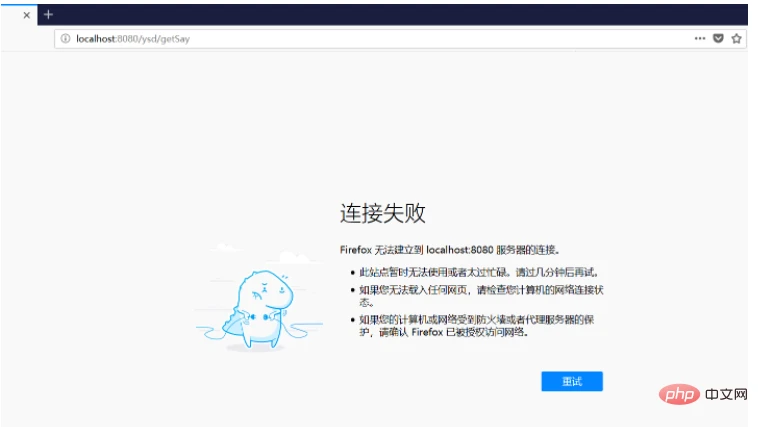
Task: Click the text 'Firefox 无法建立到 localhost:8080 服务器的连接'
Action: [450, 250]
